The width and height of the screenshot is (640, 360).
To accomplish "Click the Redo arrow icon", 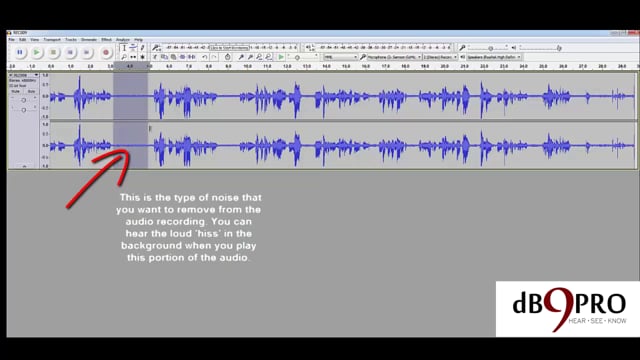I will [x=214, y=57].
